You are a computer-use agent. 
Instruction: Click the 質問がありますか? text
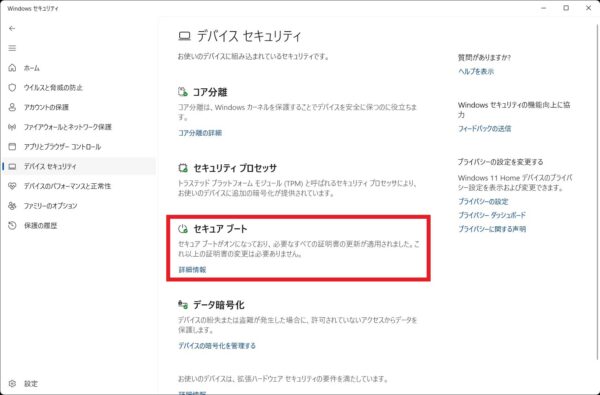pos(484,58)
